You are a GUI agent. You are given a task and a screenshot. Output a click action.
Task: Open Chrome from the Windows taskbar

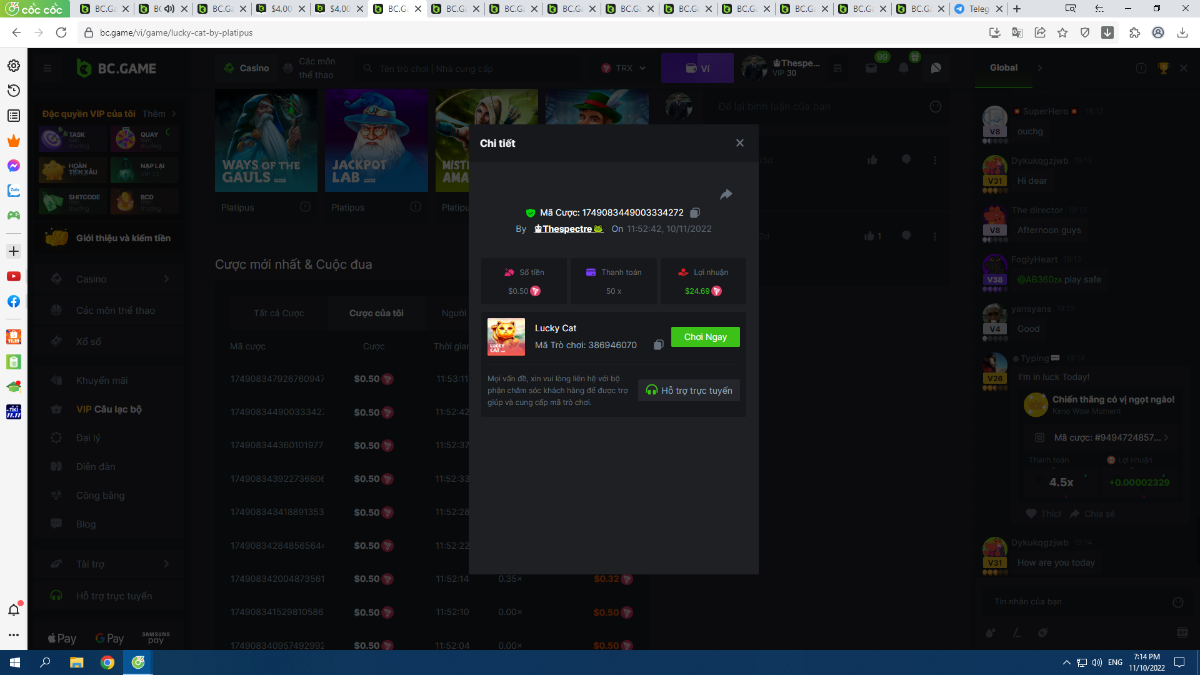coord(107,662)
